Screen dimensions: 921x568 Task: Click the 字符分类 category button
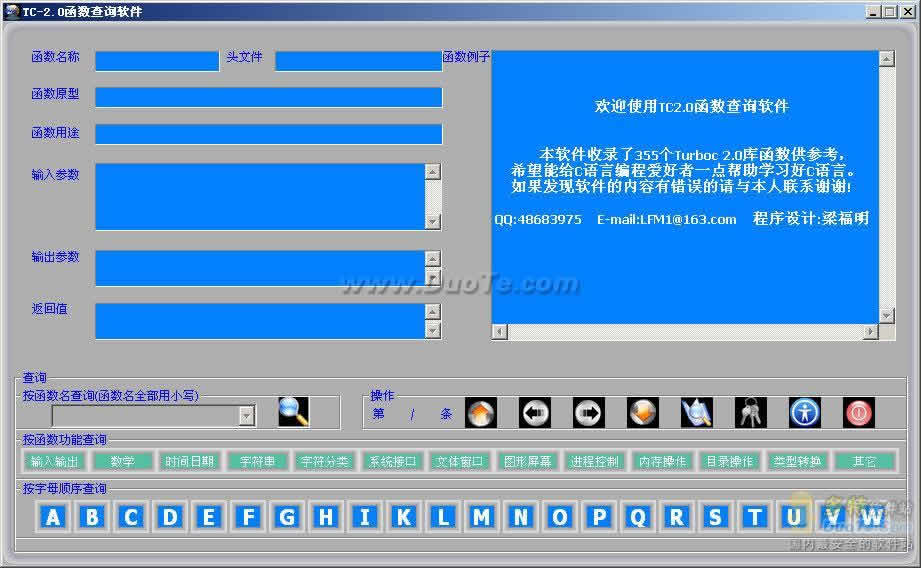point(325,462)
